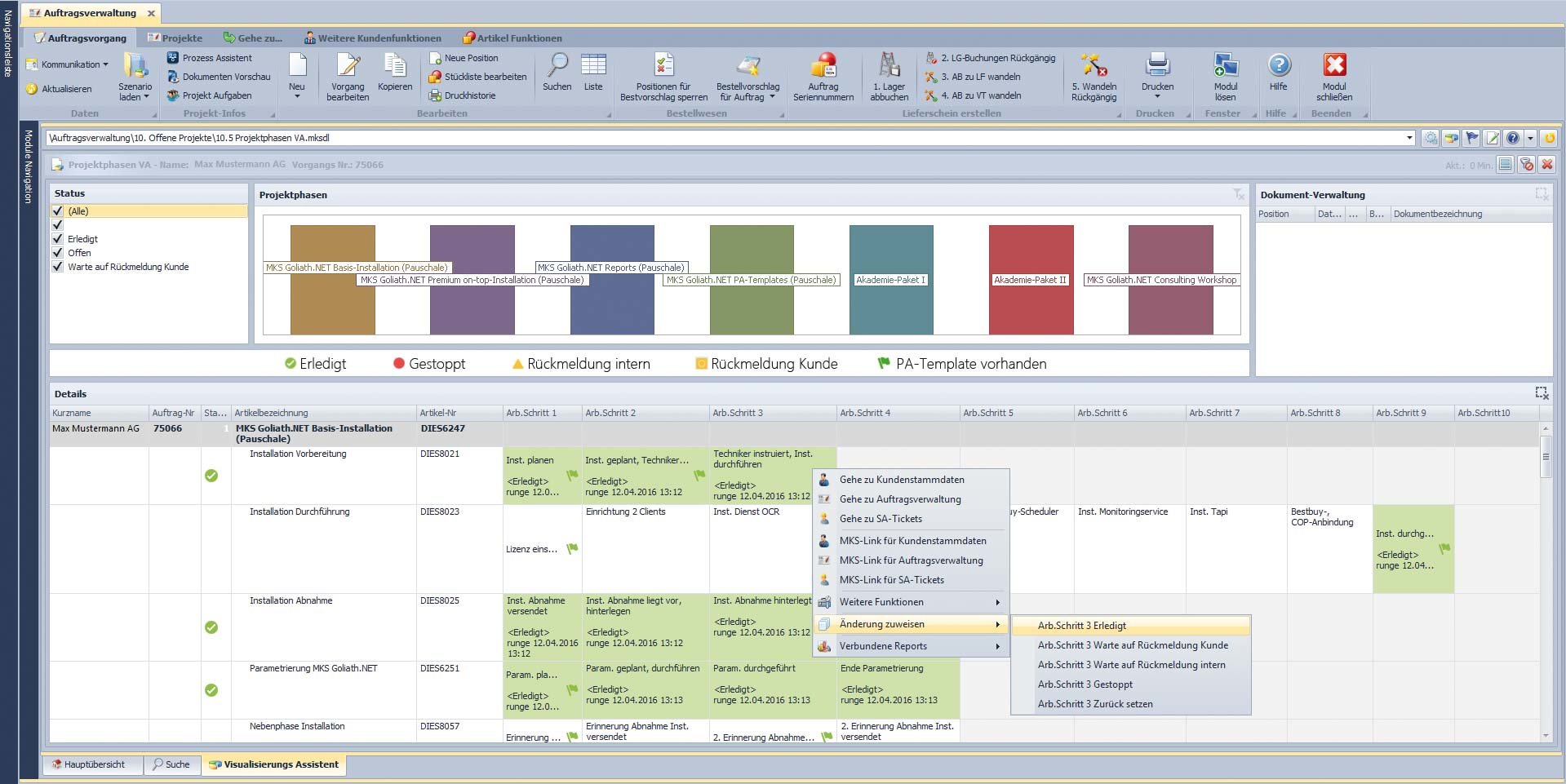Viewport: 1566px width, 784px height.
Task: Select Gehe zu Auftragsverwaltung menu entry
Action: tap(911, 499)
